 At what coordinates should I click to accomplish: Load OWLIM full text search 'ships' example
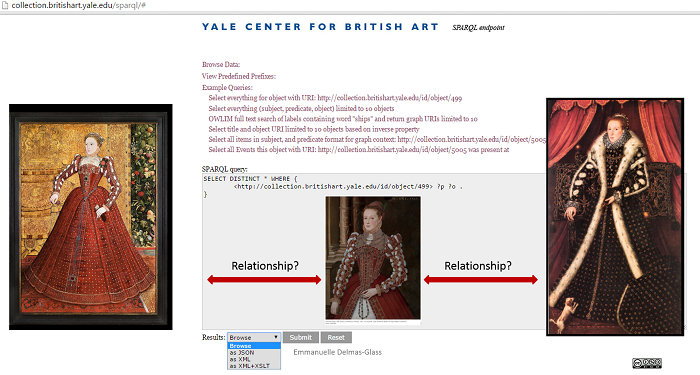coord(343,119)
